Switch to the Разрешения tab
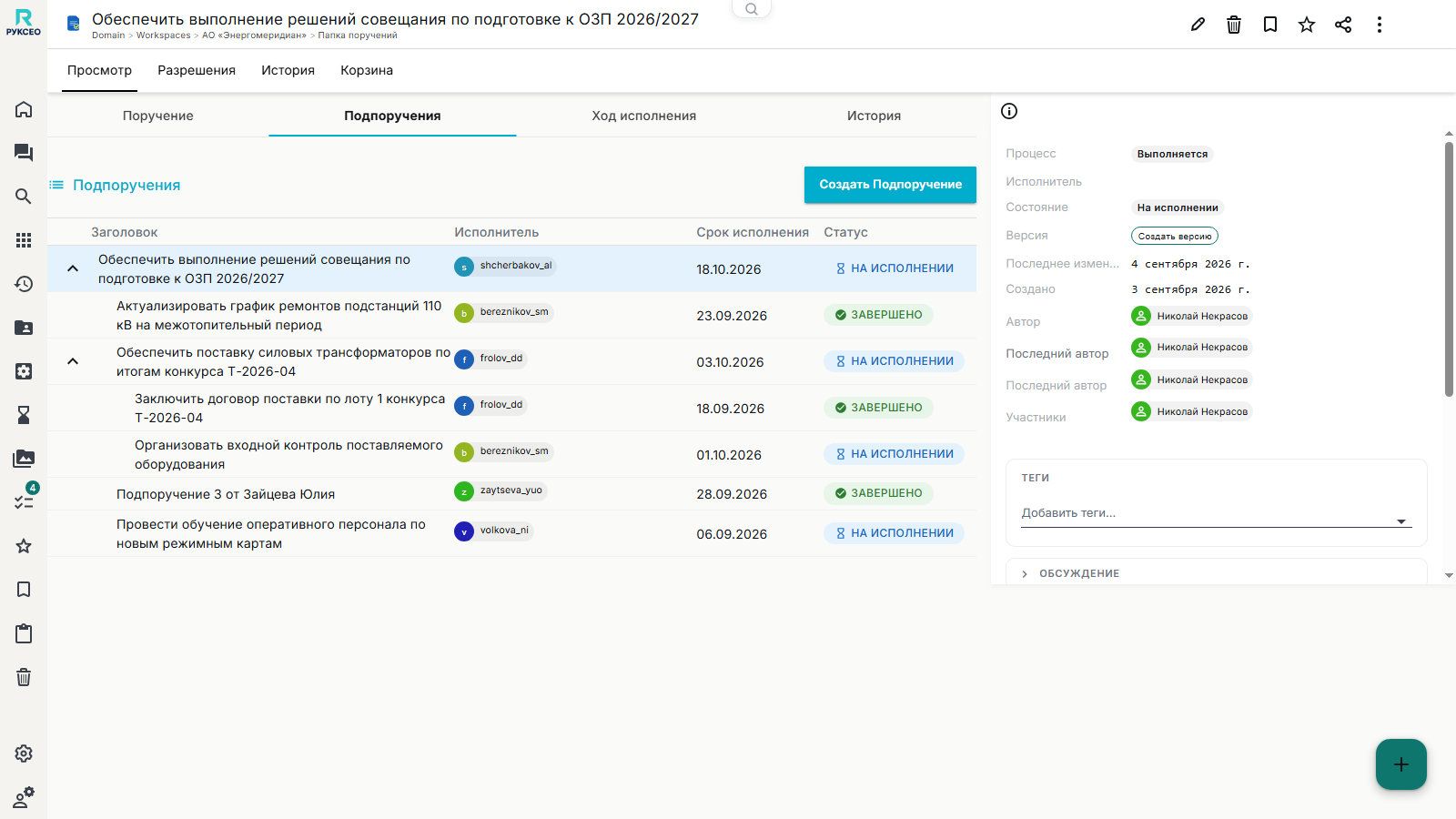The width and height of the screenshot is (1456, 819). tap(197, 70)
